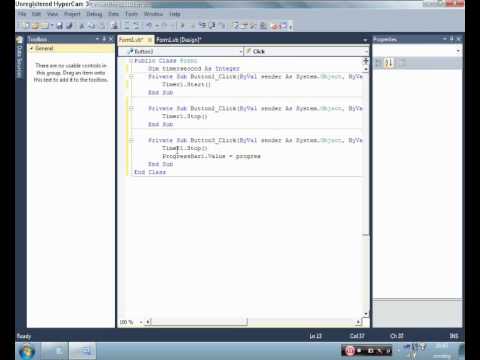Click the Paste toolbar icon
This screenshot has width=480, height=360.
click(102, 25)
